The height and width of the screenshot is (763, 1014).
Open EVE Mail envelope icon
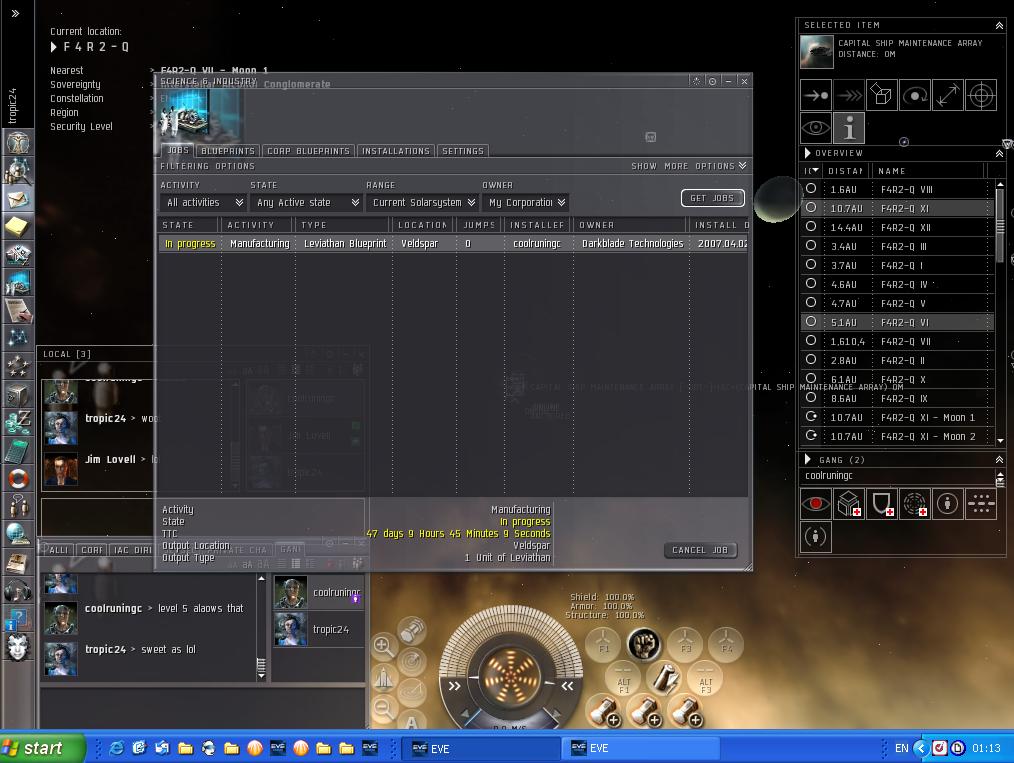click(x=17, y=199)
